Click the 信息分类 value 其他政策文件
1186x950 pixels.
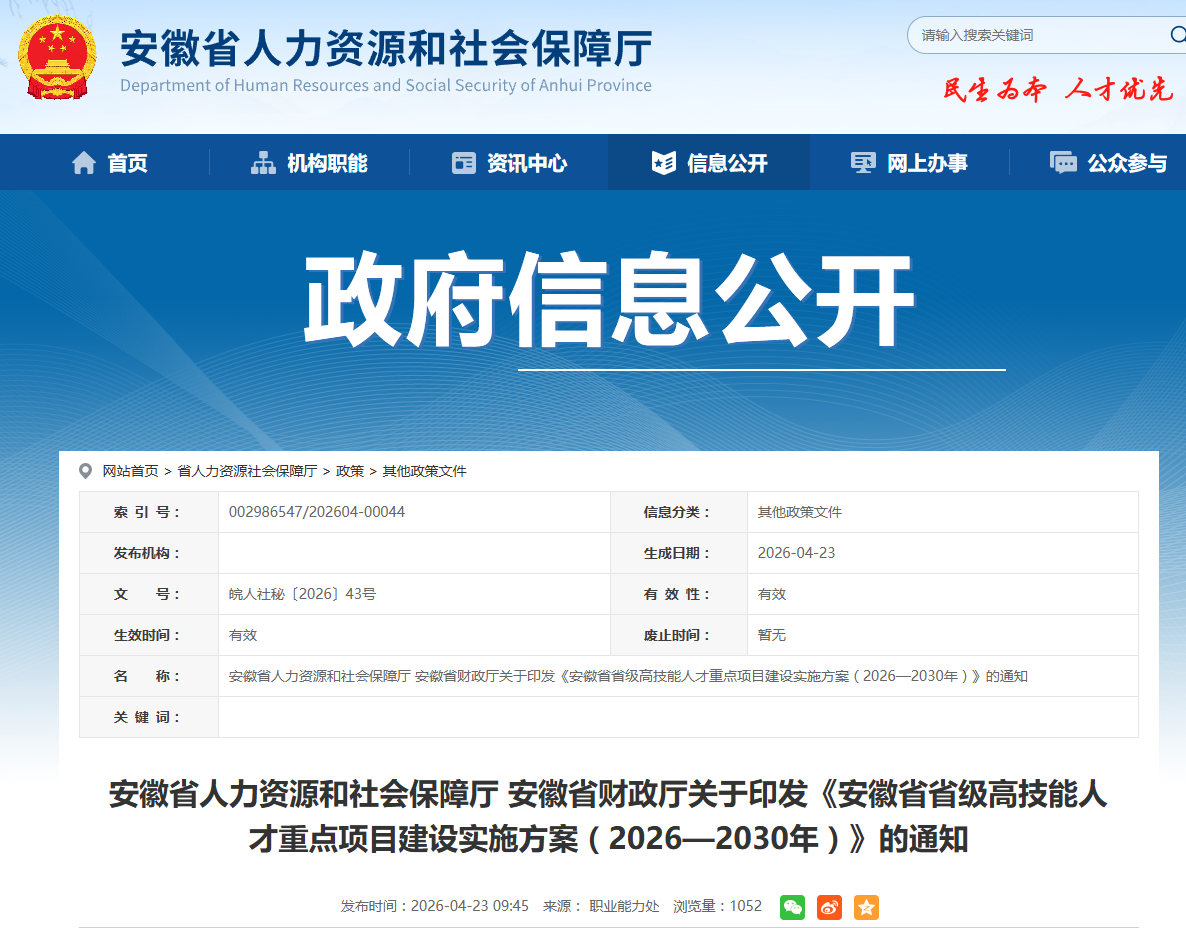pos(799,512)
